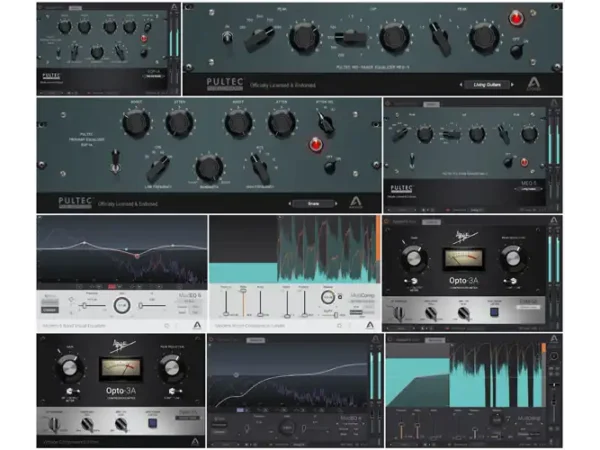Flip switch under Gain on bottom-left Opto-3A
The height and width of the screenshot is (450, 600).
point(72,391)
